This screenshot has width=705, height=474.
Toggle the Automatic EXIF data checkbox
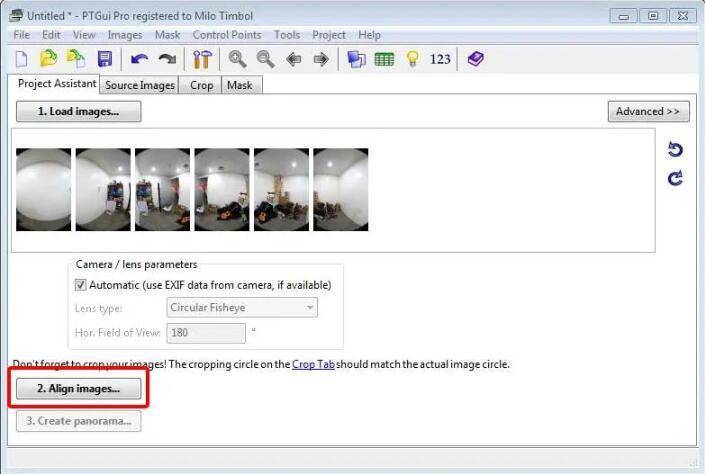click(81, 285)
